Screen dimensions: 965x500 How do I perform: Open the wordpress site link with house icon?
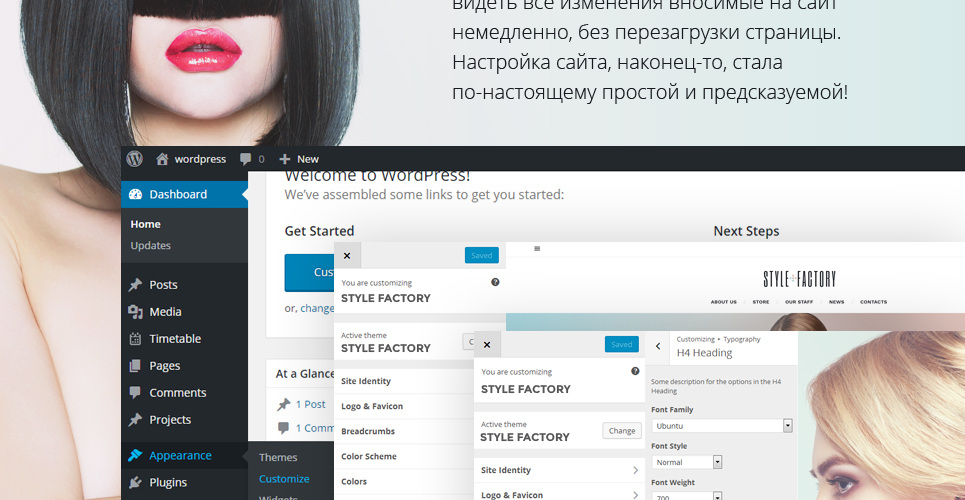[191, 159]
